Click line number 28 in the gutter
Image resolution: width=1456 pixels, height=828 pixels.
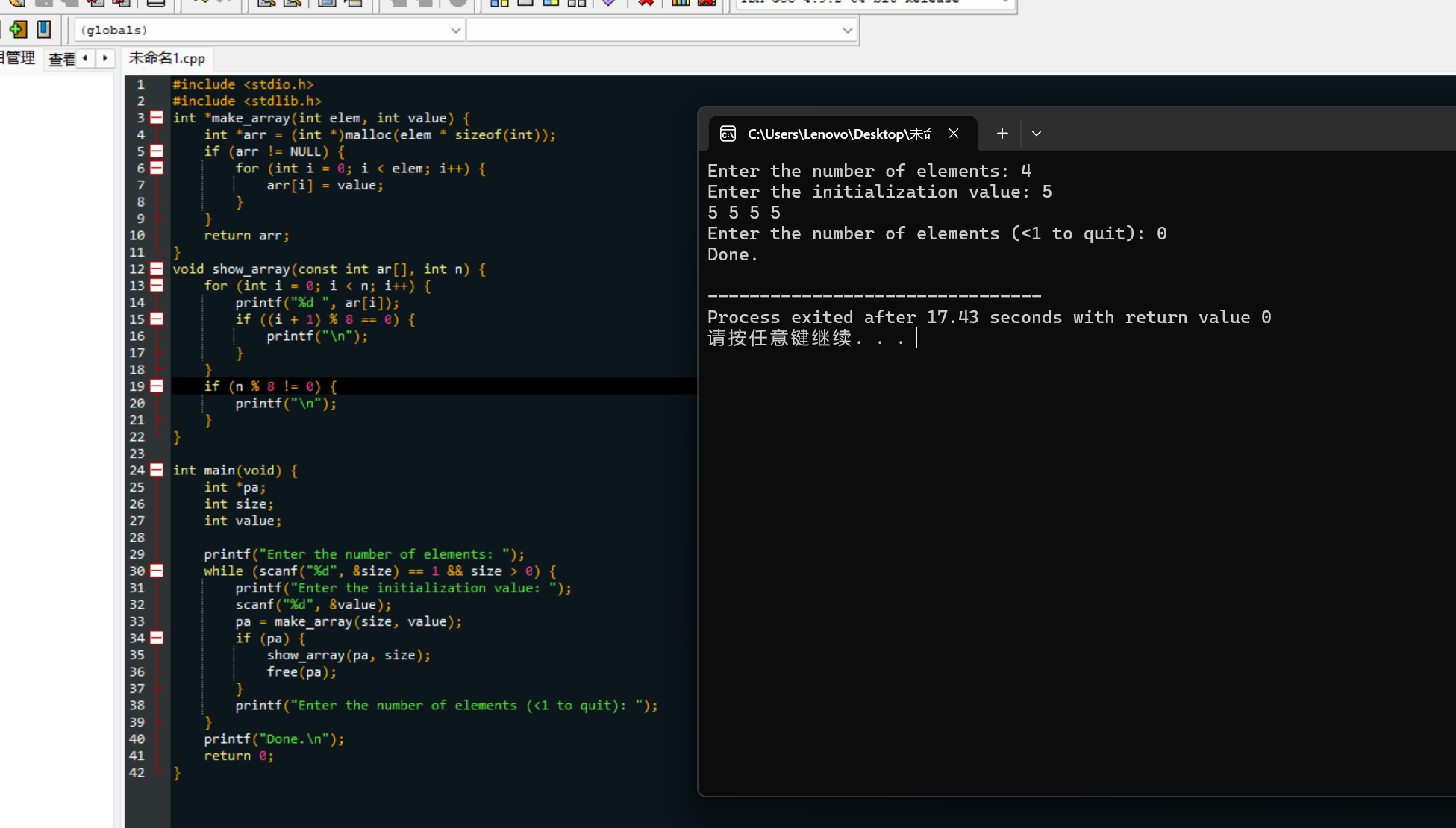click(137, 537)
